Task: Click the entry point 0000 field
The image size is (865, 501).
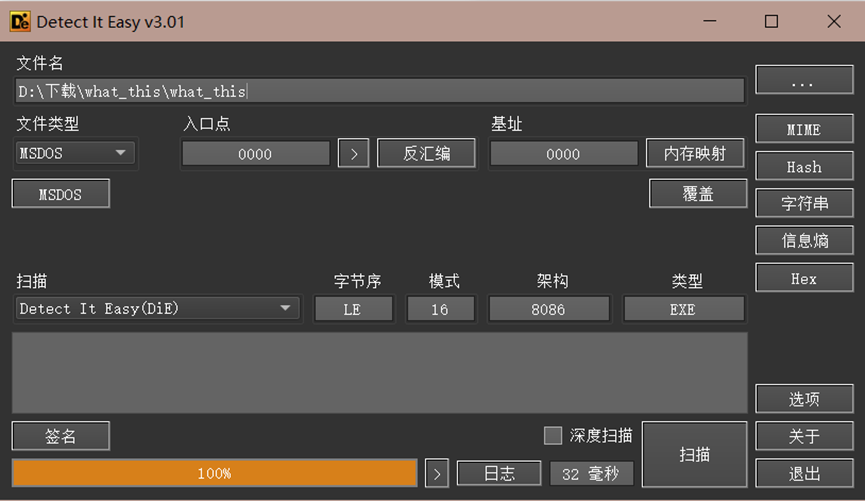Action: (x=255, y=153)
